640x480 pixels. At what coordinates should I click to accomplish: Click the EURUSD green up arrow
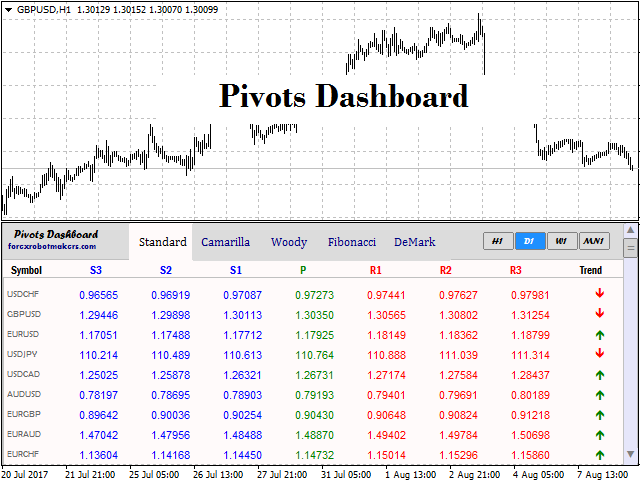tap(600, 334)
